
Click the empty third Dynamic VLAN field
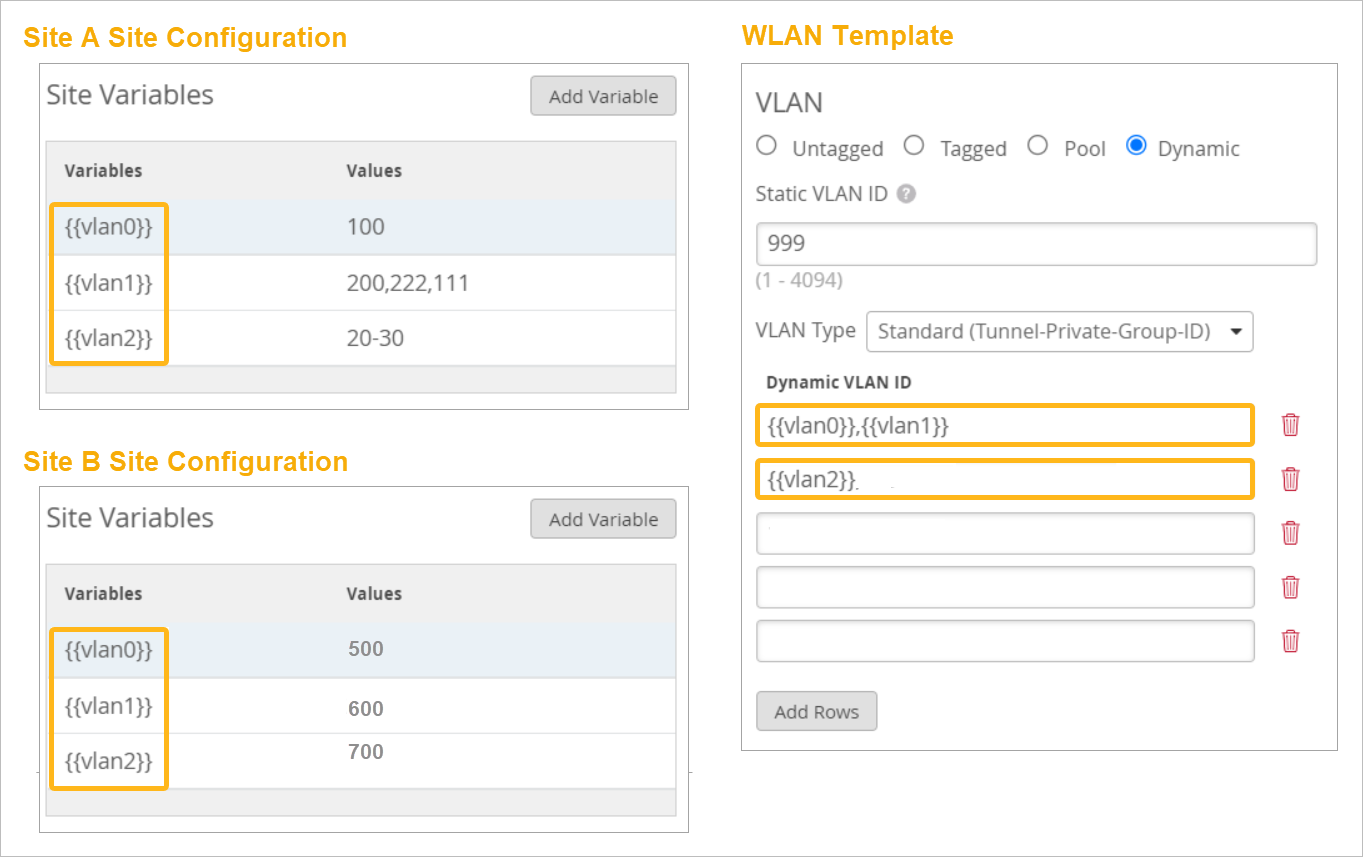1004,533
